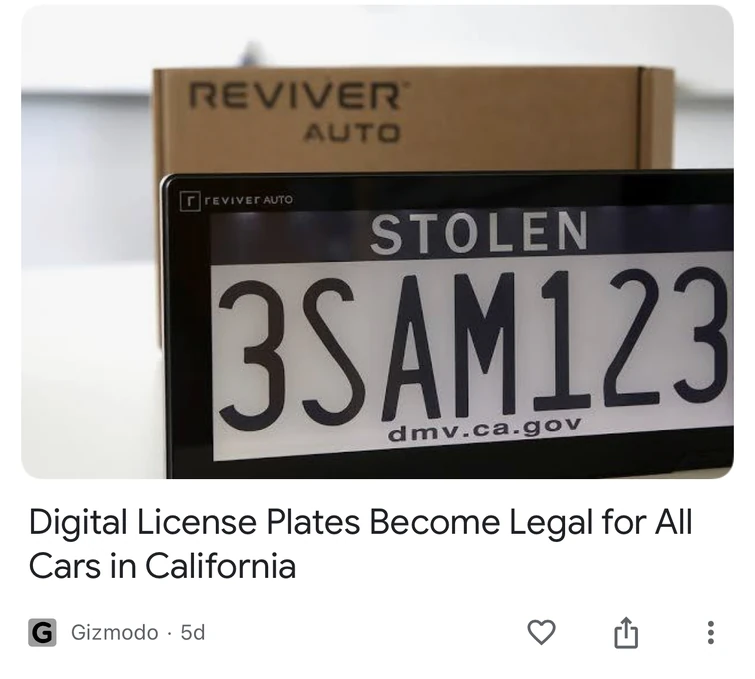Click the word Digital in the headline

point(78,524)
